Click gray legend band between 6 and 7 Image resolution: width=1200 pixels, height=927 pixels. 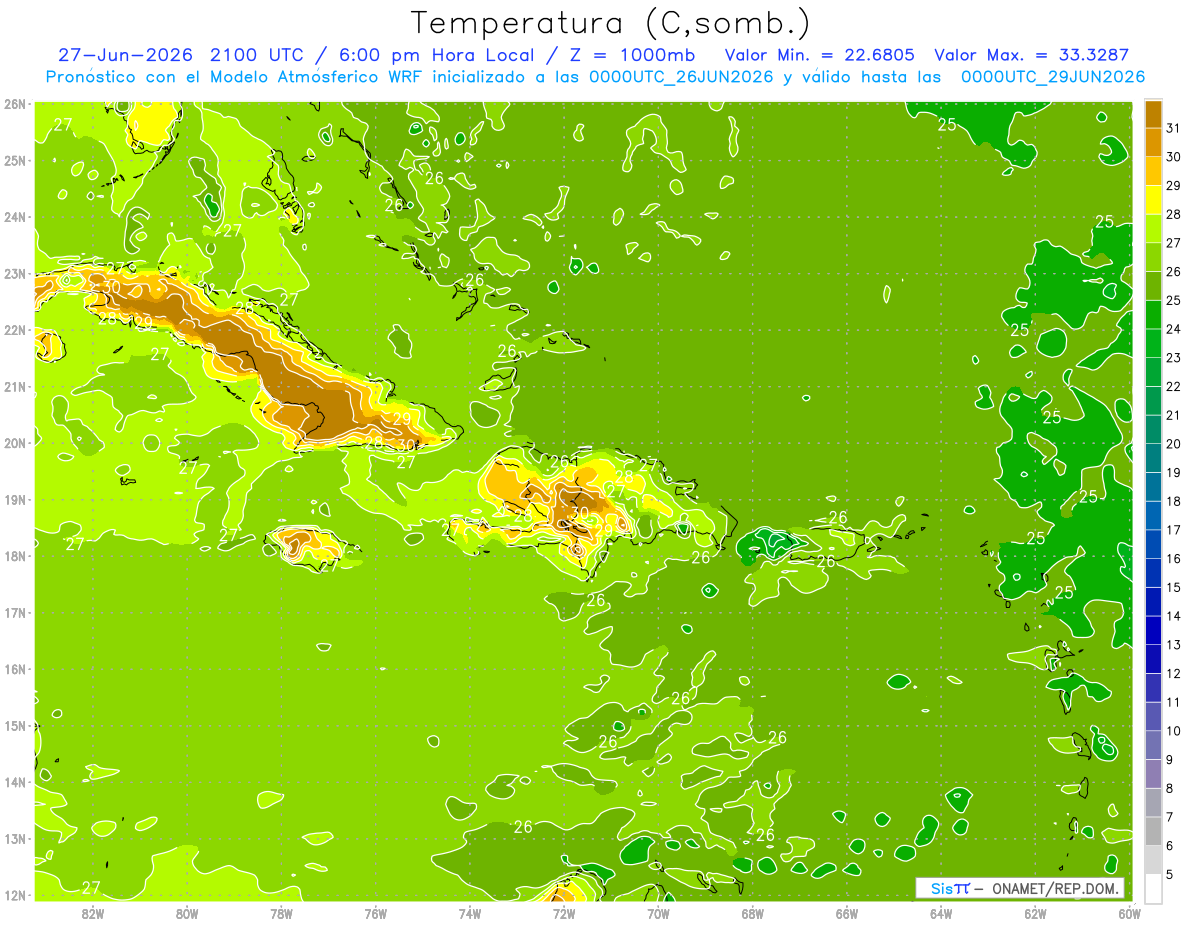tap(1153, 831)
